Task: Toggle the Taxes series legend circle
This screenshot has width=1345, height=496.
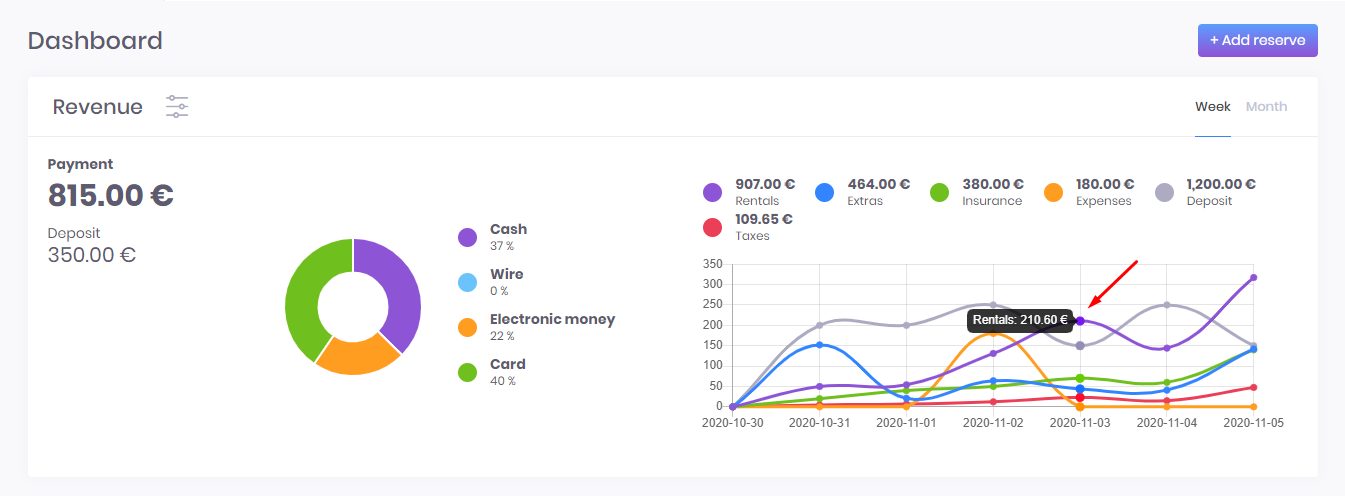Action: point(713,227)
